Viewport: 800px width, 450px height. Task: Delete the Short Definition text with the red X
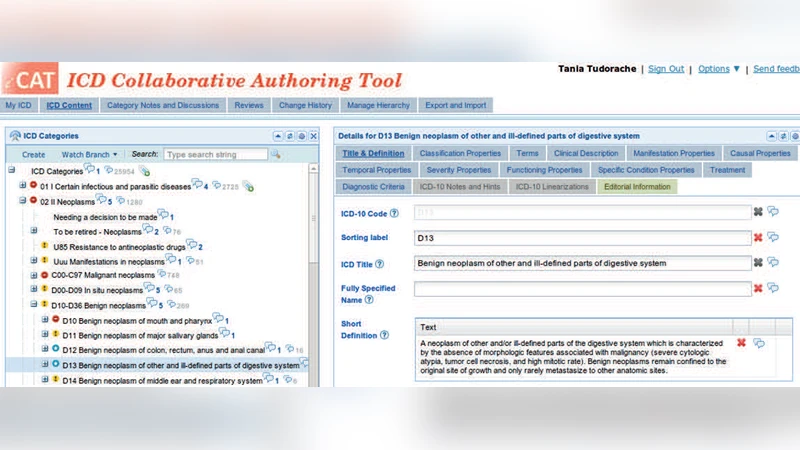click(741, 343)
